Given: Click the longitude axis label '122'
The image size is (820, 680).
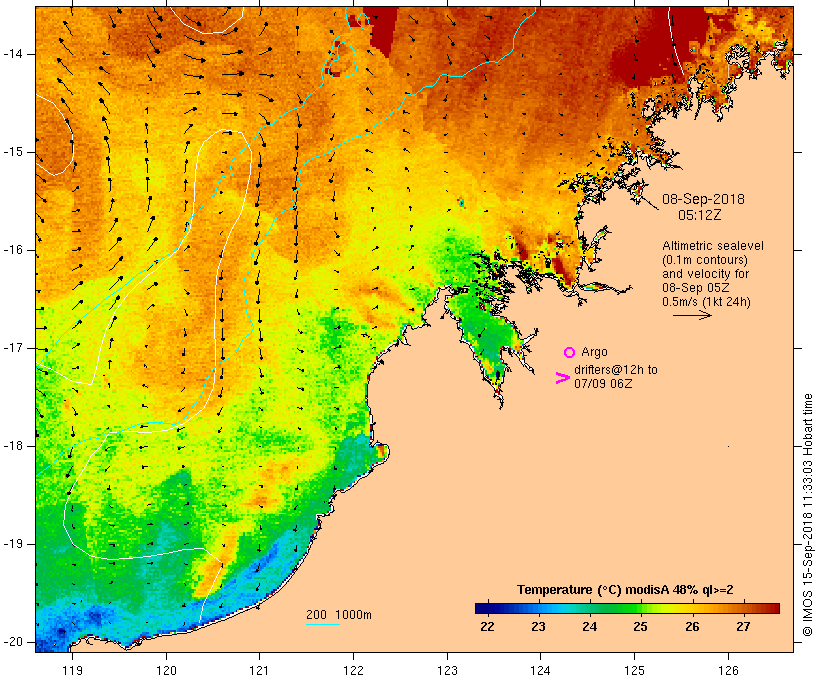Looking at the screenshot, I should coord(353,670).
